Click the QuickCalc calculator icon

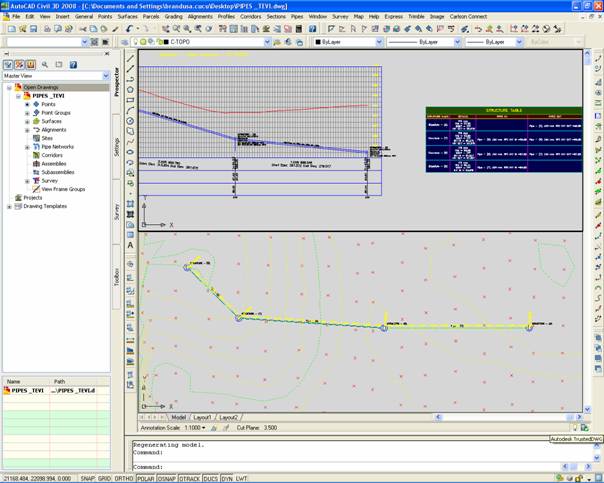(x=299, y=29)
